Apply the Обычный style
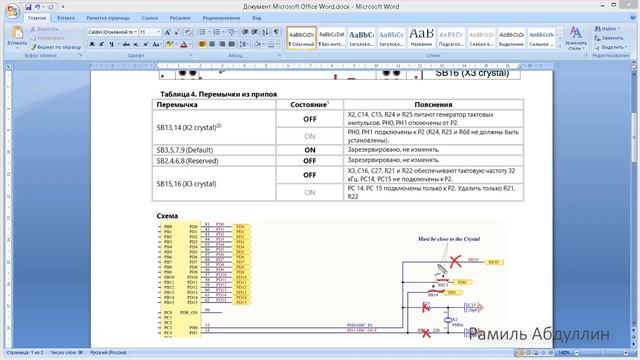This screenshot has height=360, width=640. click(x=302, y=38)
